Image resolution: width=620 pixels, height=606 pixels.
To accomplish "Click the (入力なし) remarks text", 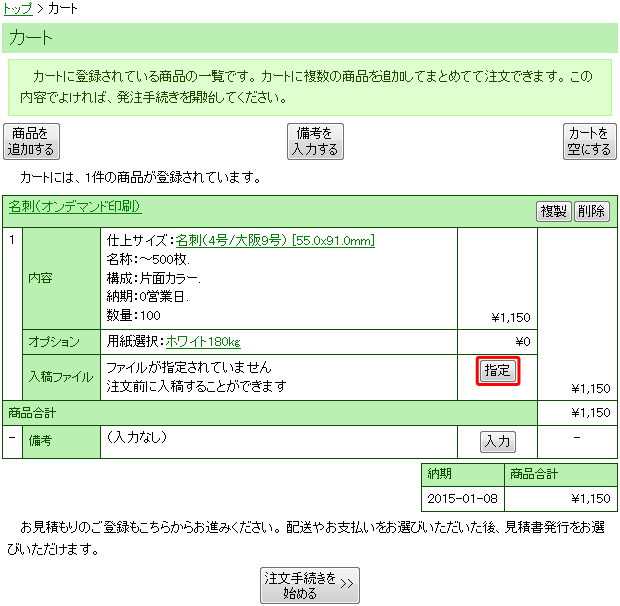I will coord(136,437).
